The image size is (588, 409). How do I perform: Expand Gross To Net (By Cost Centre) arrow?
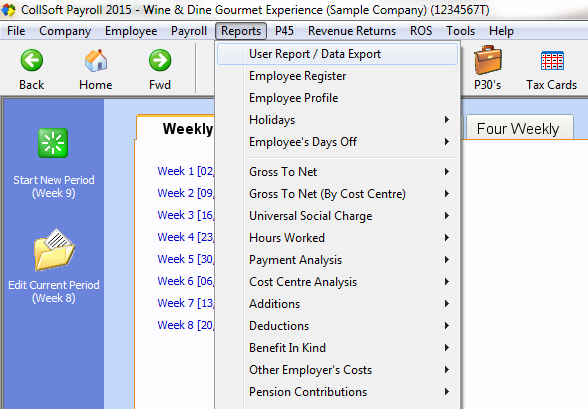pyautogui.click(x=447, y=193)
